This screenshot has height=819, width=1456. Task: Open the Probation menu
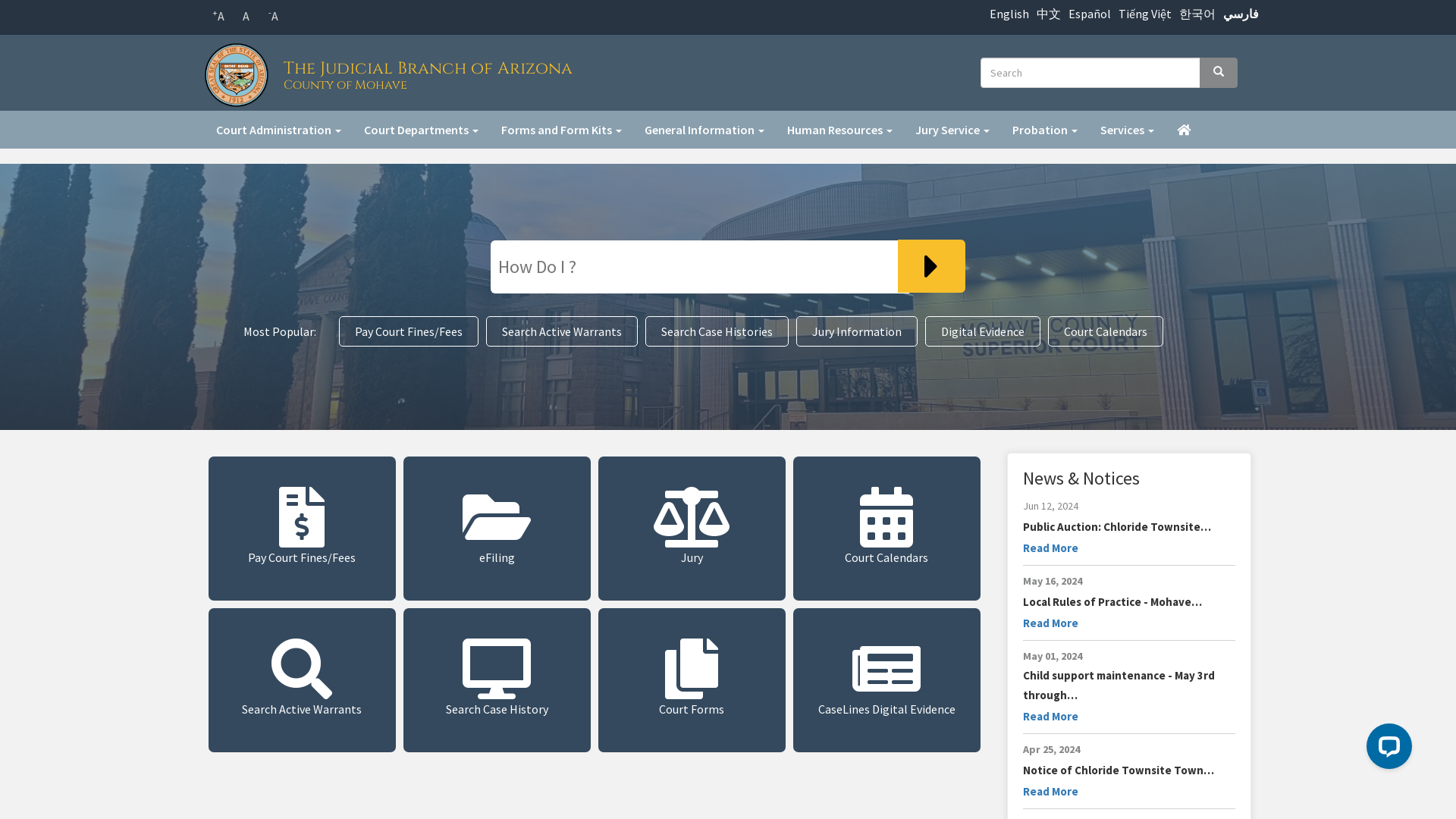click(1044, 130)
